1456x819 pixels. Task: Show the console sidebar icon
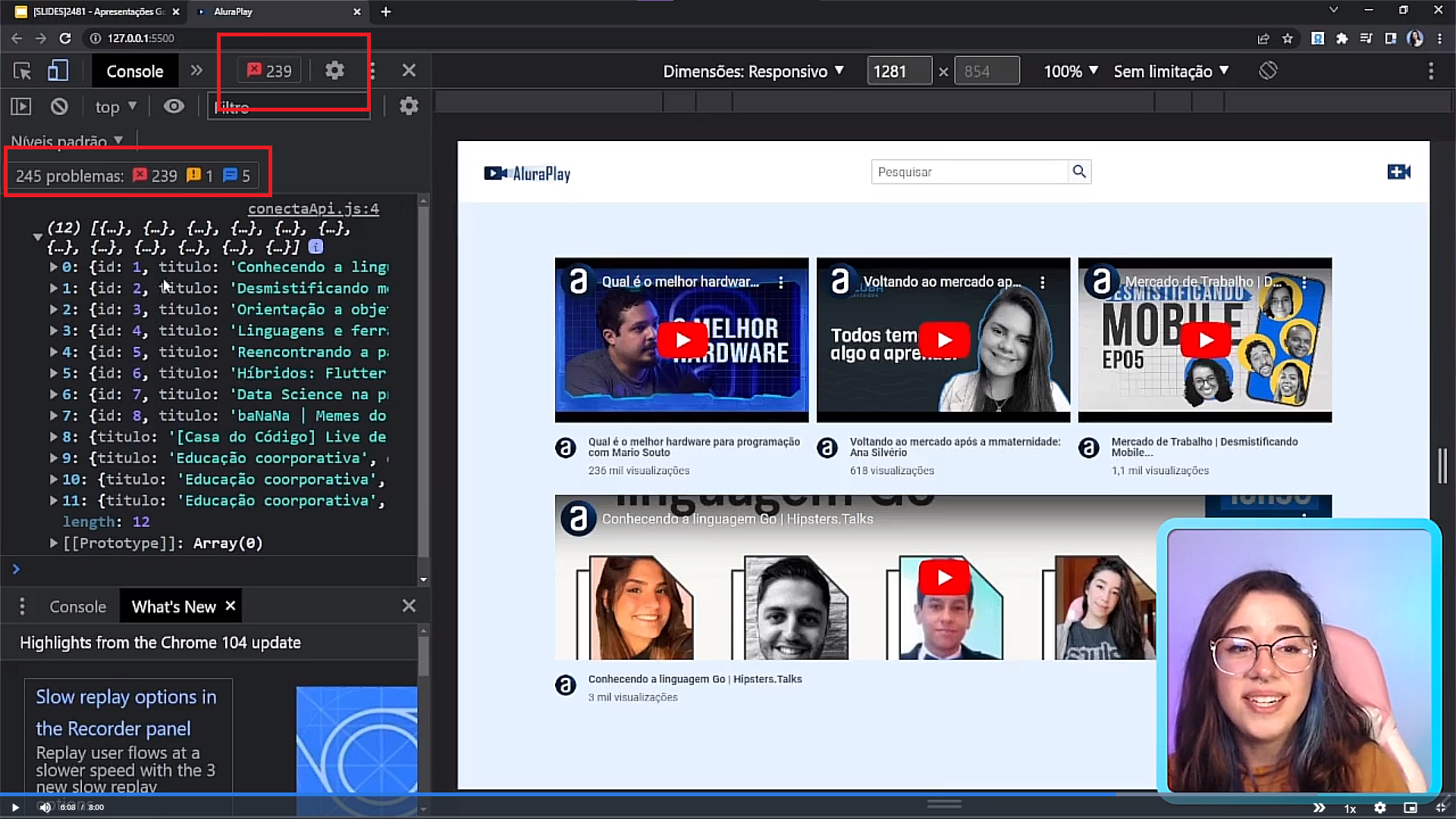point(21,106)
